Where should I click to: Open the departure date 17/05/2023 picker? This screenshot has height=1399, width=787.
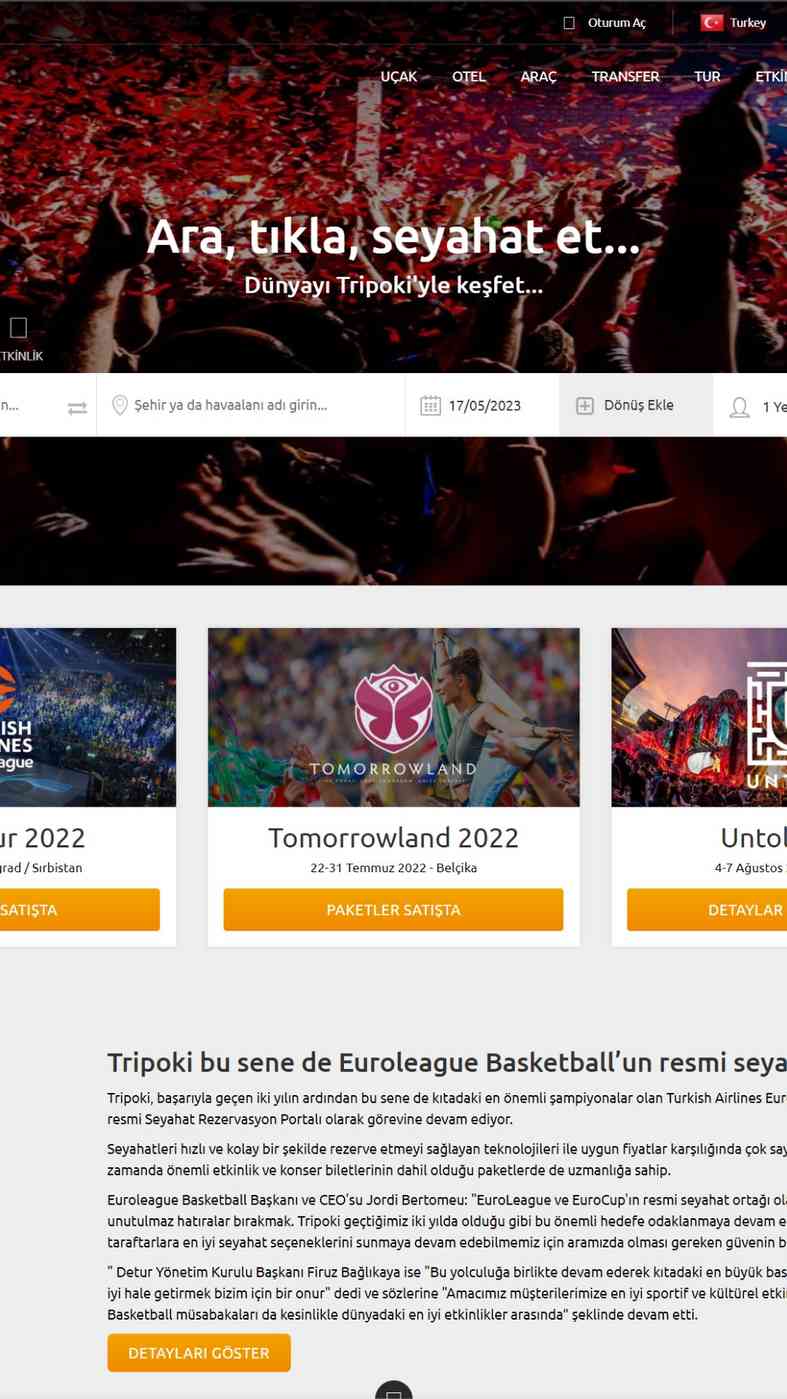coord(485,405)
